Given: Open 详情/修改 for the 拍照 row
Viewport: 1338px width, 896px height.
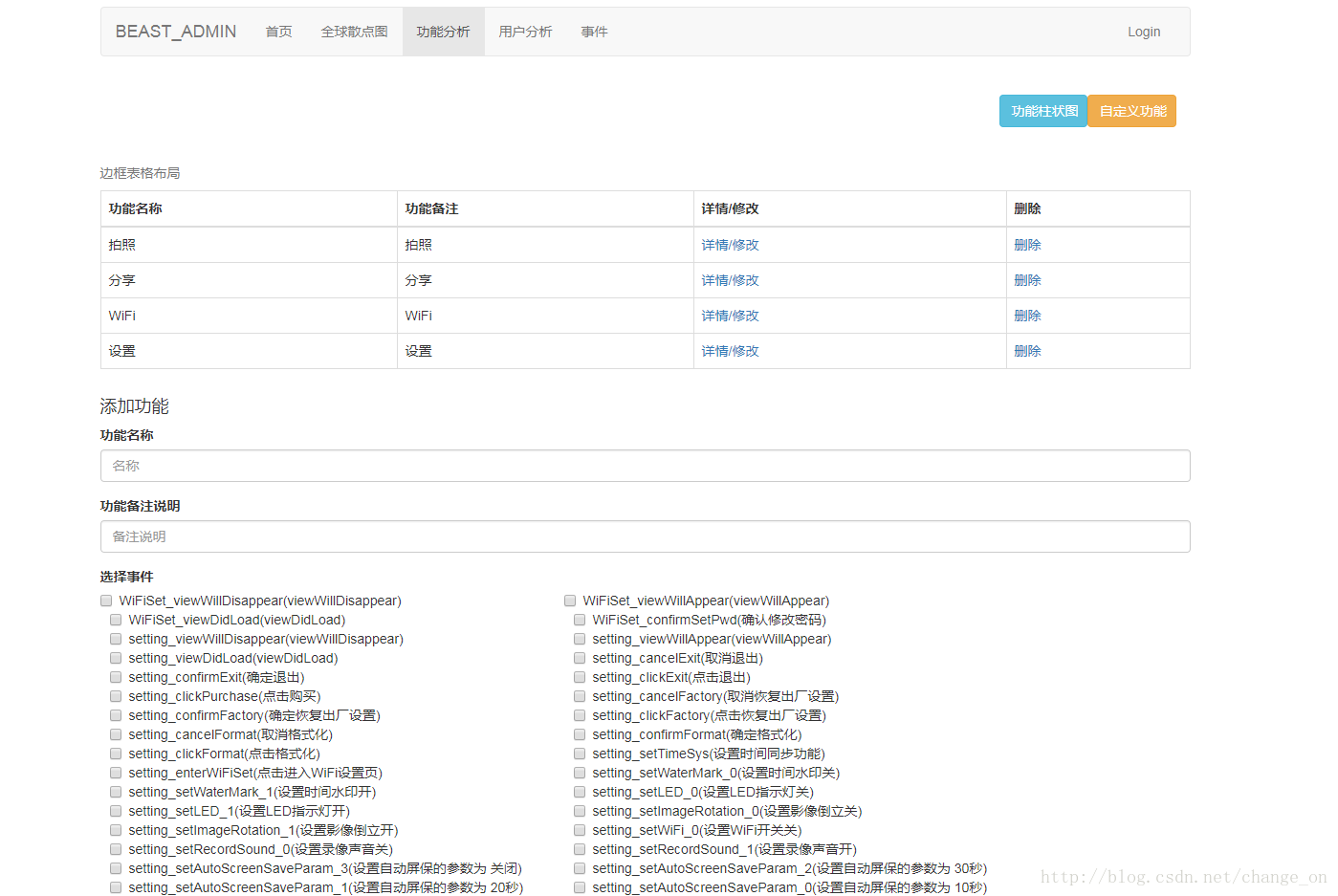Looking at the screenshot, I should tap(731, 245).
